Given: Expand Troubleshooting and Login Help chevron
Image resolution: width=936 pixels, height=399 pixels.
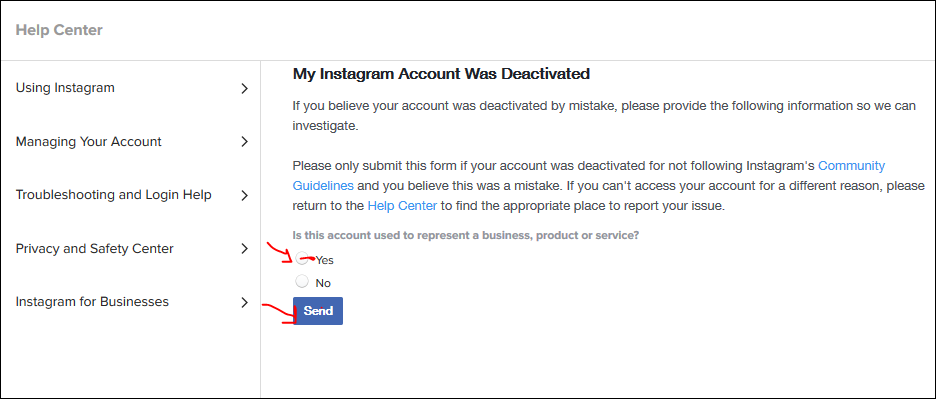Looking at the screenshot, I should [244, 195].
